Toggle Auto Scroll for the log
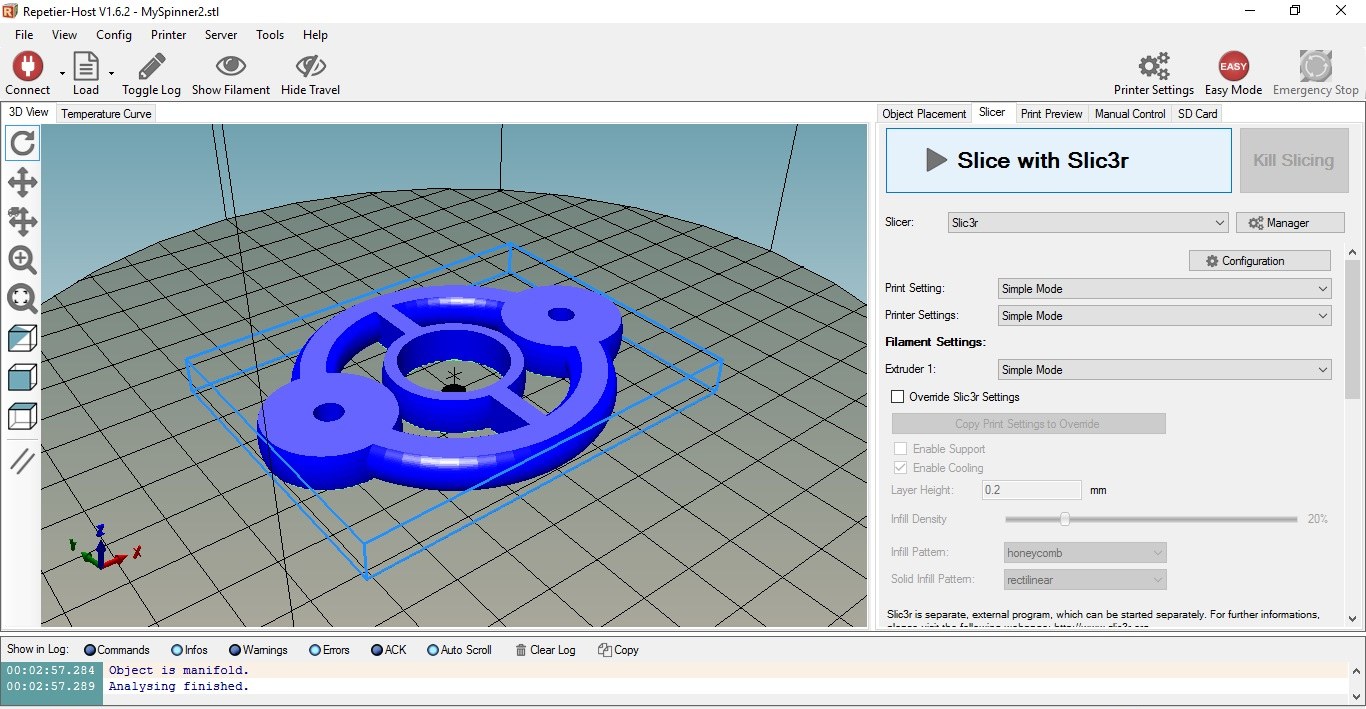 [x=460, y=650]
